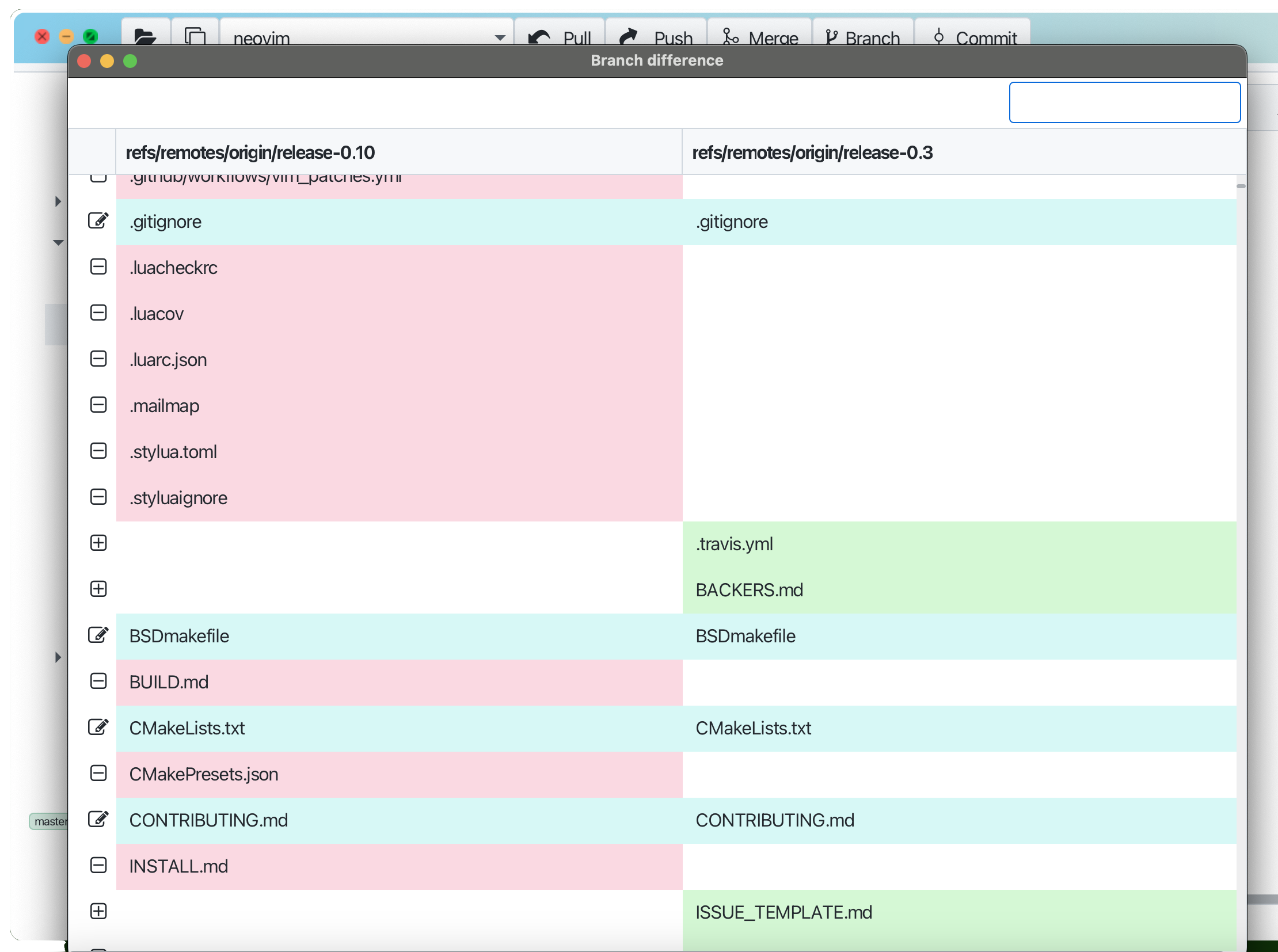Click the plus icon beside ISSUE_TEMPLATE.md
The width and height of the screenshot is (1278, 952).
coord(98,911)
